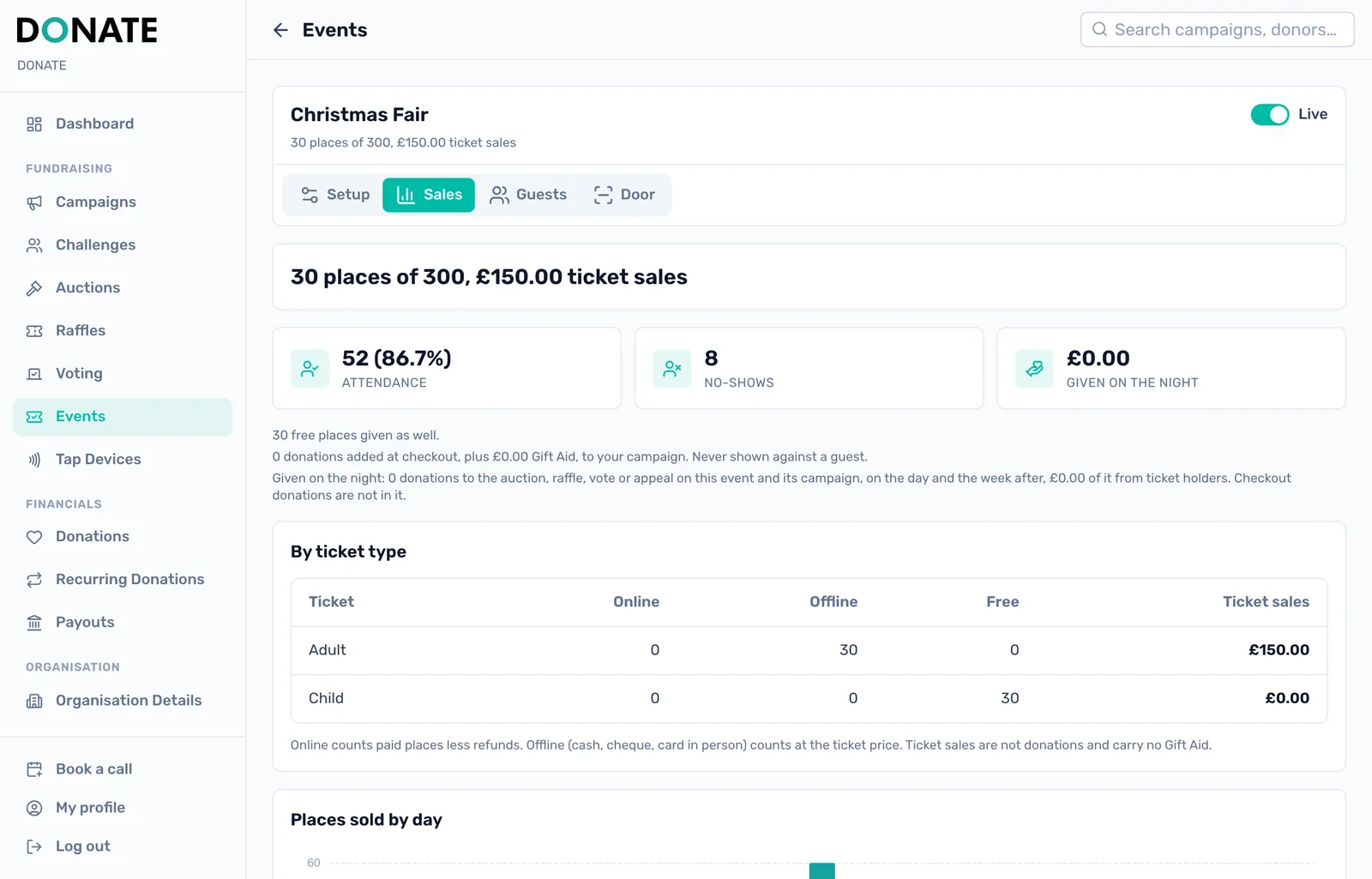Click the Payouts bank icon

(x=34, y=623)
